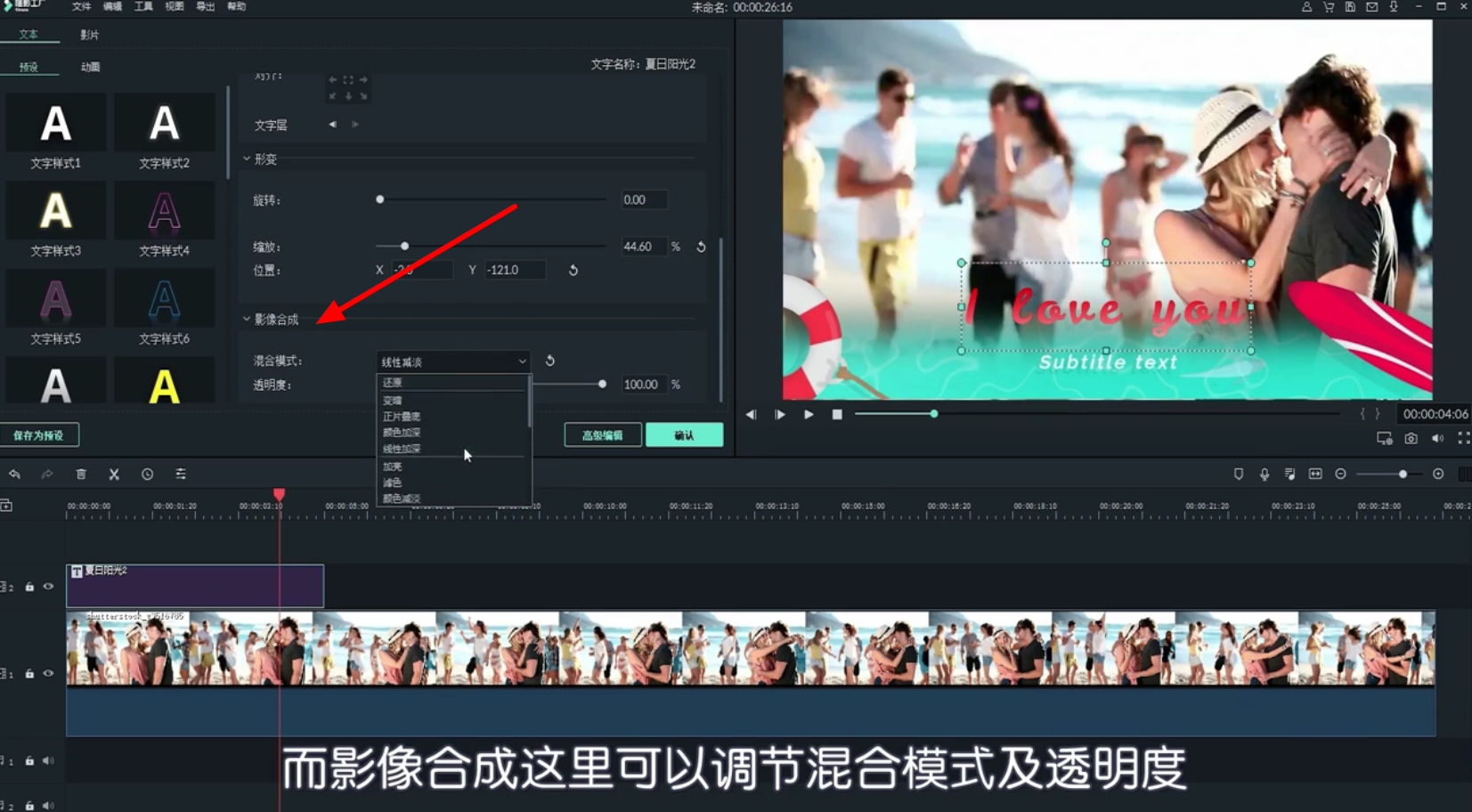Click the Y position input field
This screenshot has width=1472, height=812.
pos(515,270)
